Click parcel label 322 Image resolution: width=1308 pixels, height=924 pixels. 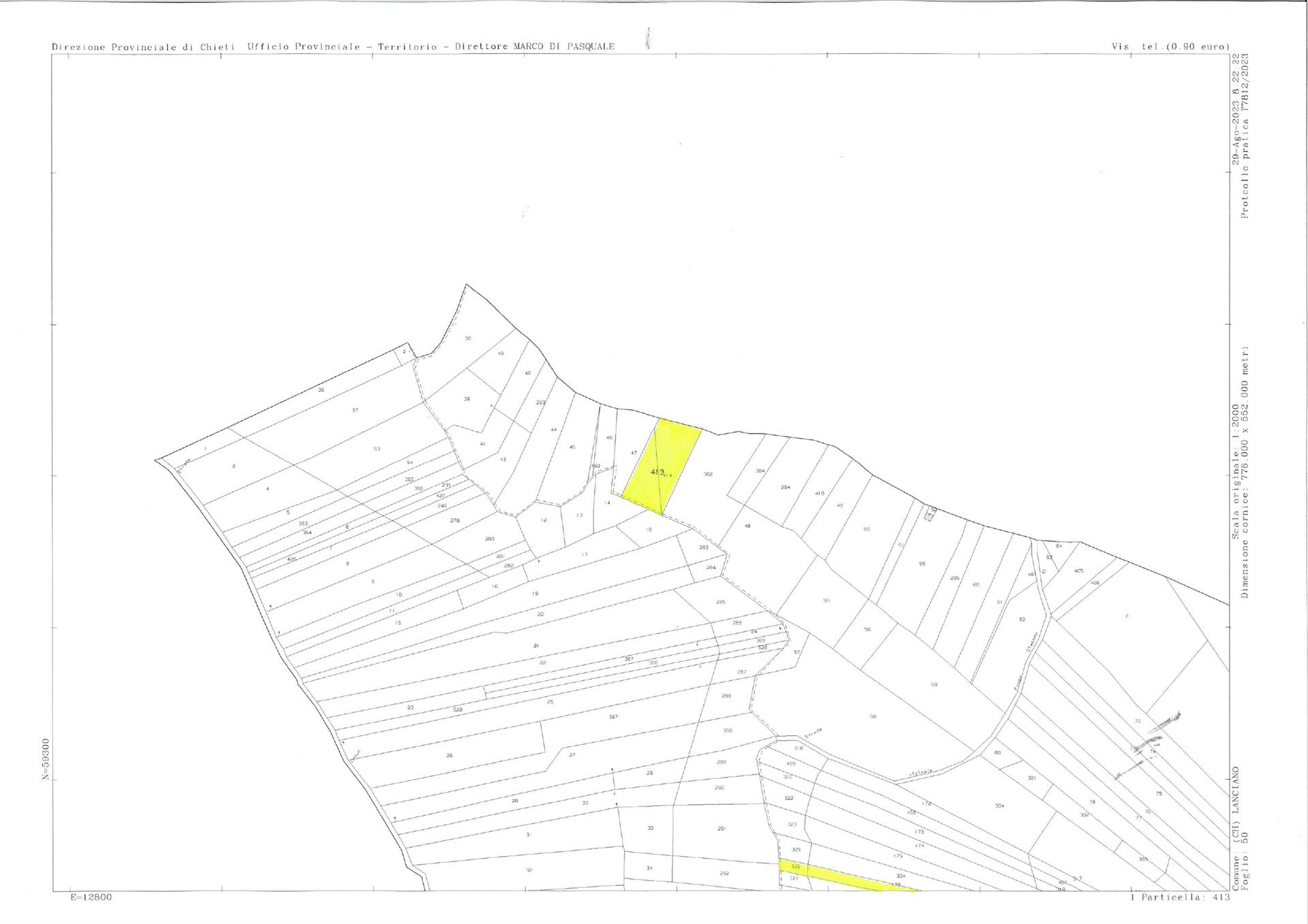[789, 797]
